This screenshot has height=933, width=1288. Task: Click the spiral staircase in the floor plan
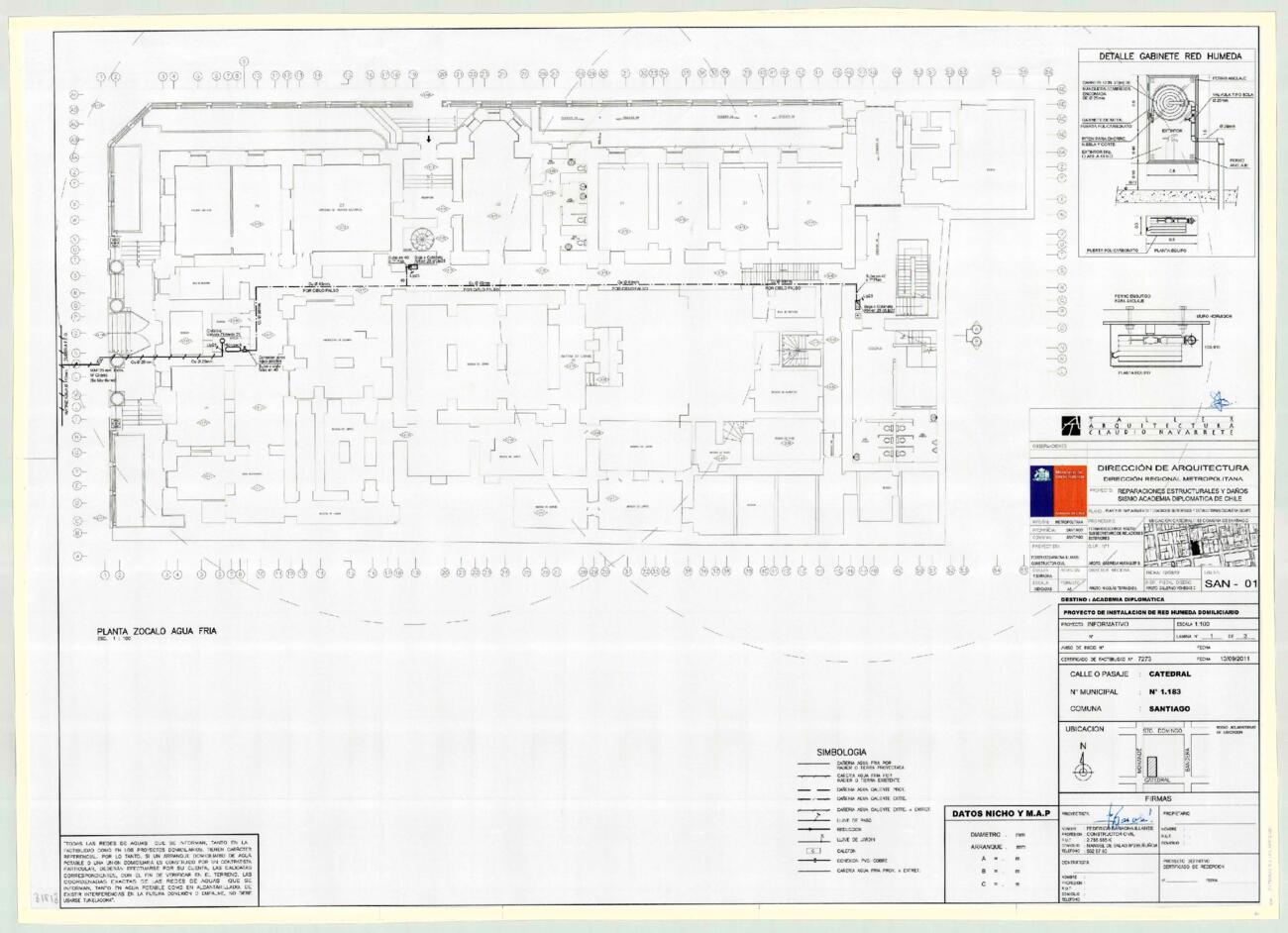[422, 240]
